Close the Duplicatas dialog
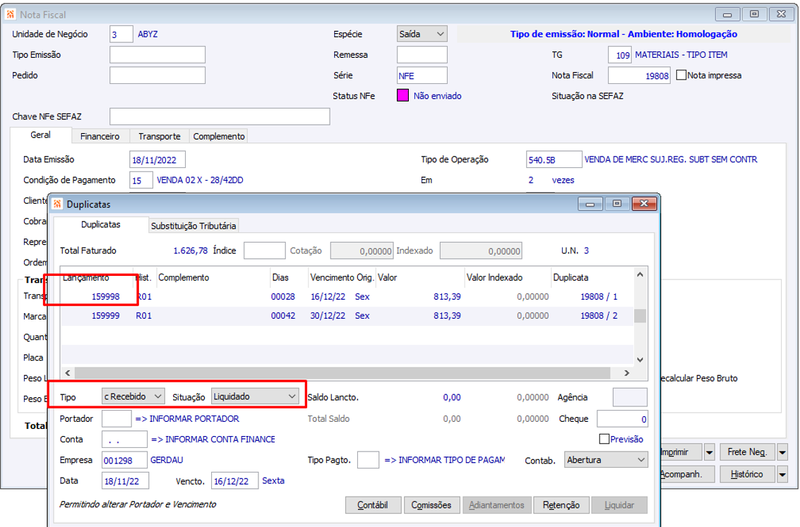The width and height of the screenshot is (800, 527). [x=644, y=204]
